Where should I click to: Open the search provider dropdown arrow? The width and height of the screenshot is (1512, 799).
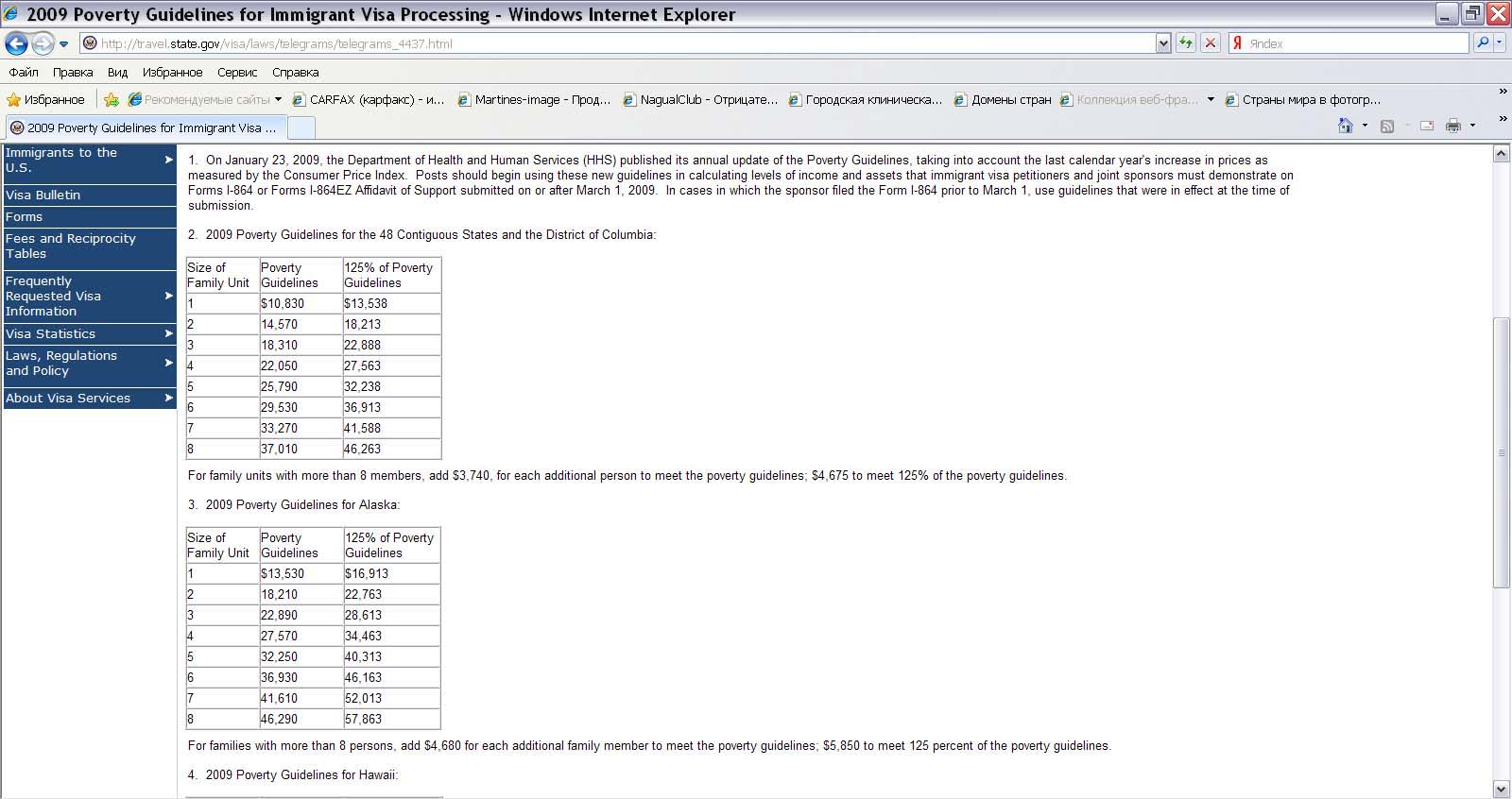[x=1499, y=43]
